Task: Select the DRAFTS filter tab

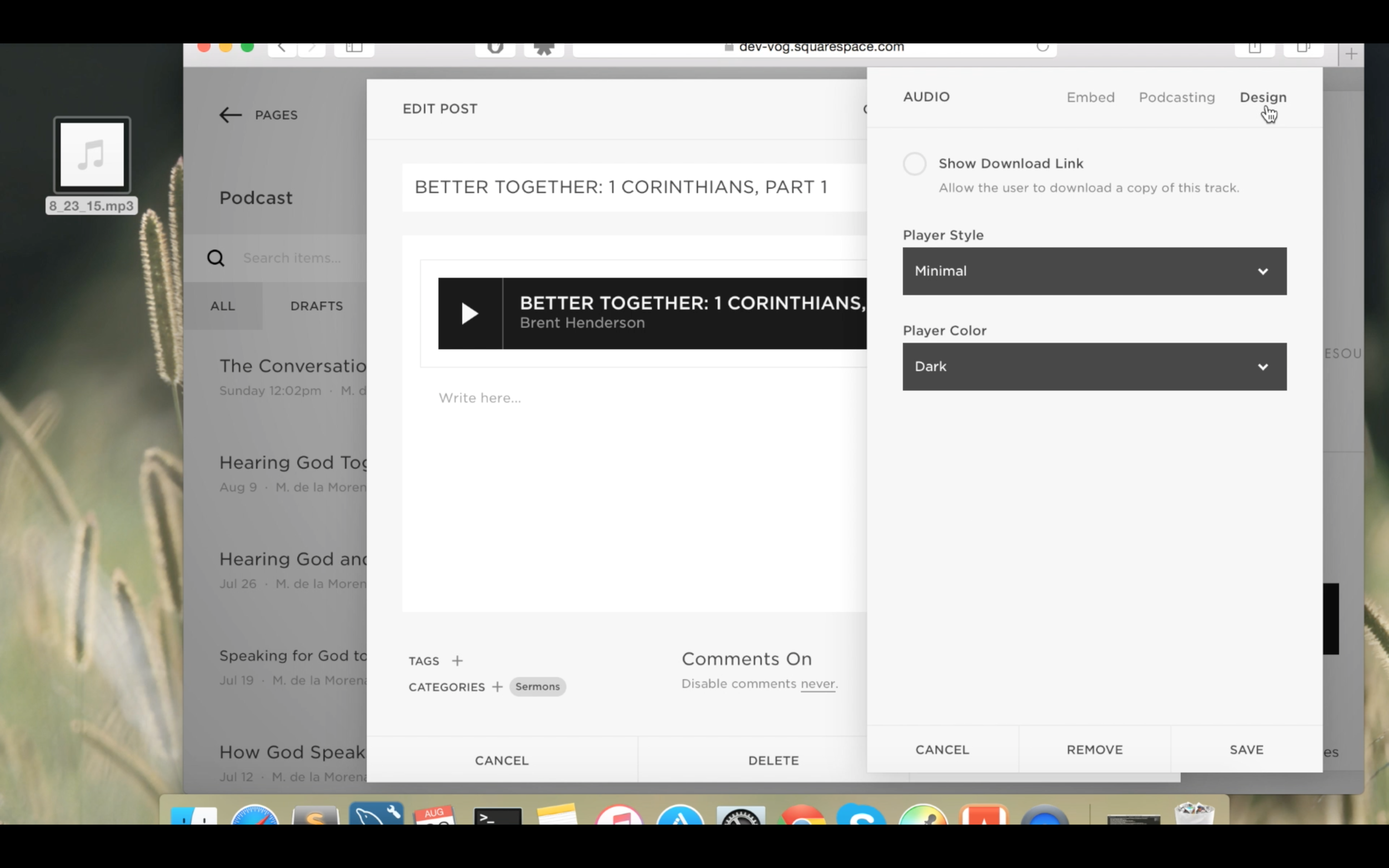Action: [x=316, y=306]
